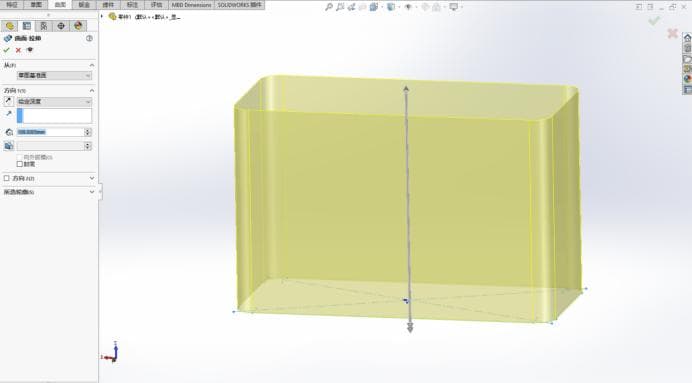
Task: Click the depth value spinner arrows
Action: (88, 132)
